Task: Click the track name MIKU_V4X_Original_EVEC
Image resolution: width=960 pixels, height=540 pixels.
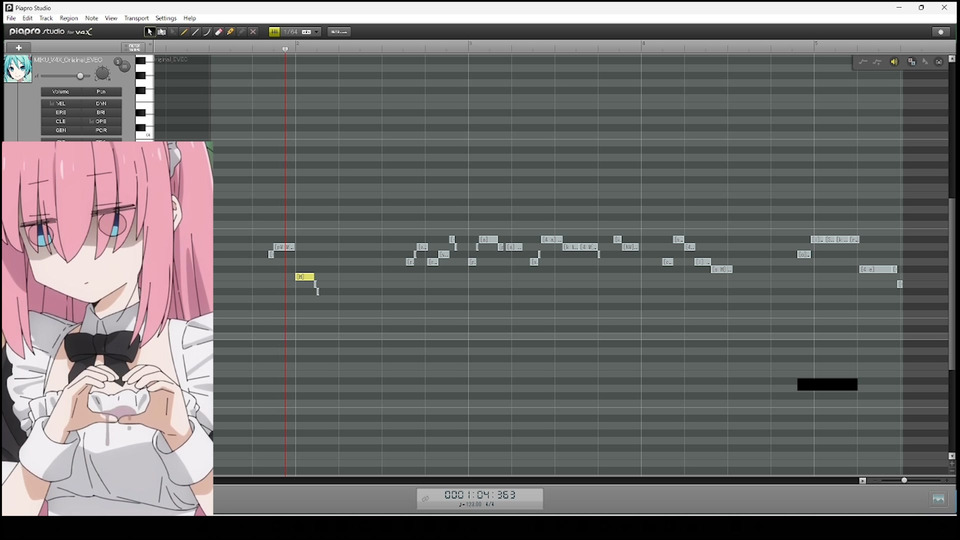Action: [x=68, y=60]
